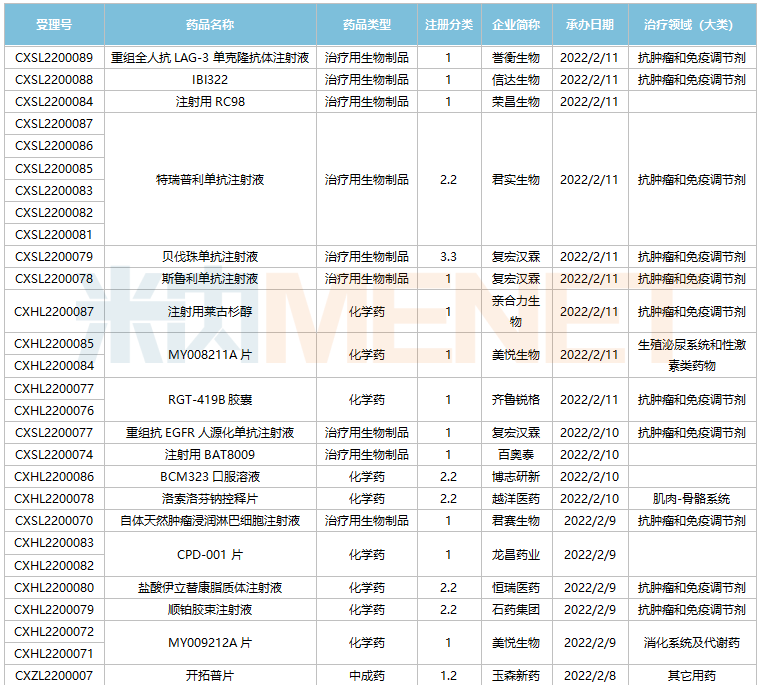
Task: Click drug name 开拓普片
Action: click(x=210, y=676)
